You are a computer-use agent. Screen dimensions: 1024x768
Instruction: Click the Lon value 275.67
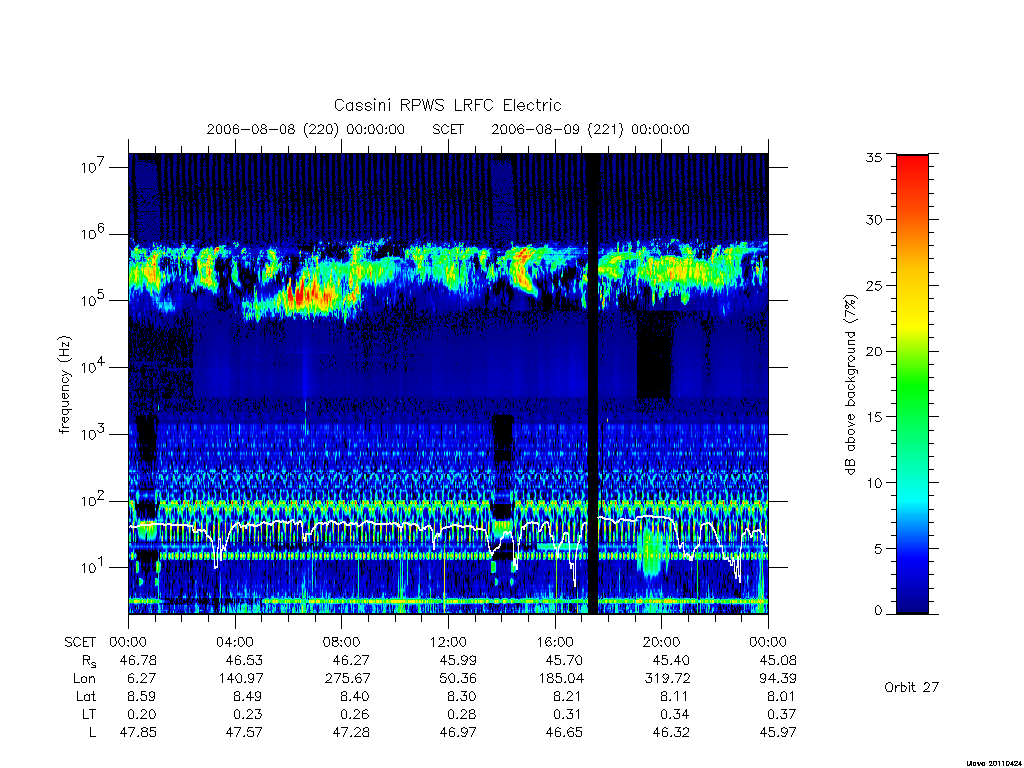[x=347, y=679]
